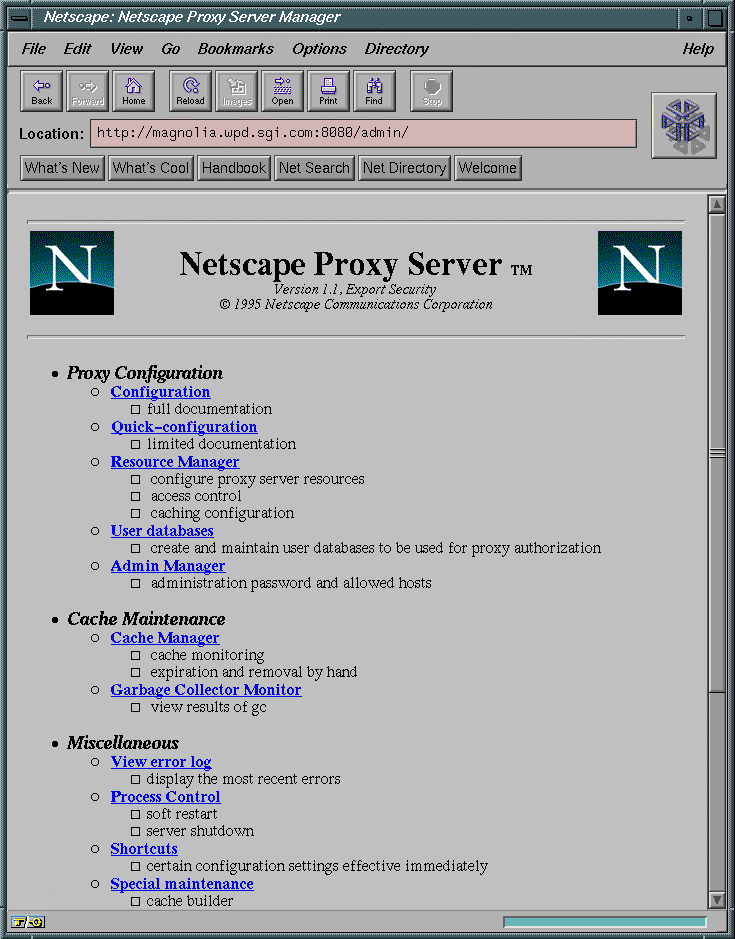Go to Home via toolbar icon

coord(134,91)
